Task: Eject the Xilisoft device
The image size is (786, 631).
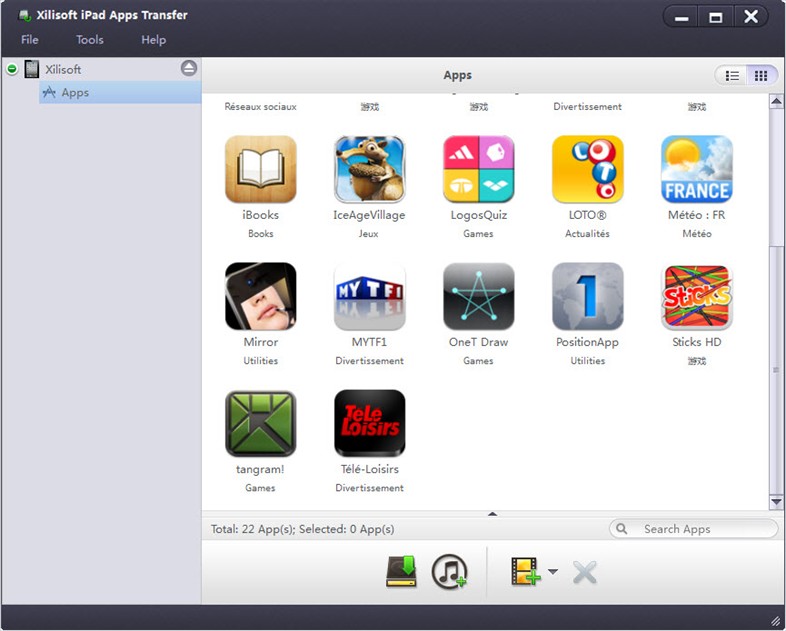Action: click(189, 68)
